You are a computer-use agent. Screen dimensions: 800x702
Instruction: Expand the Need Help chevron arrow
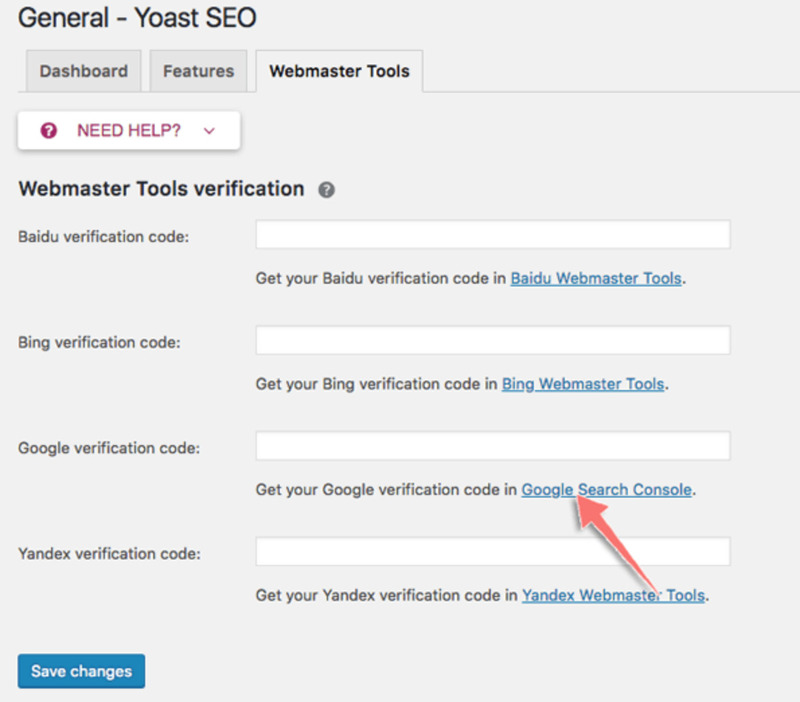[209, 131]
